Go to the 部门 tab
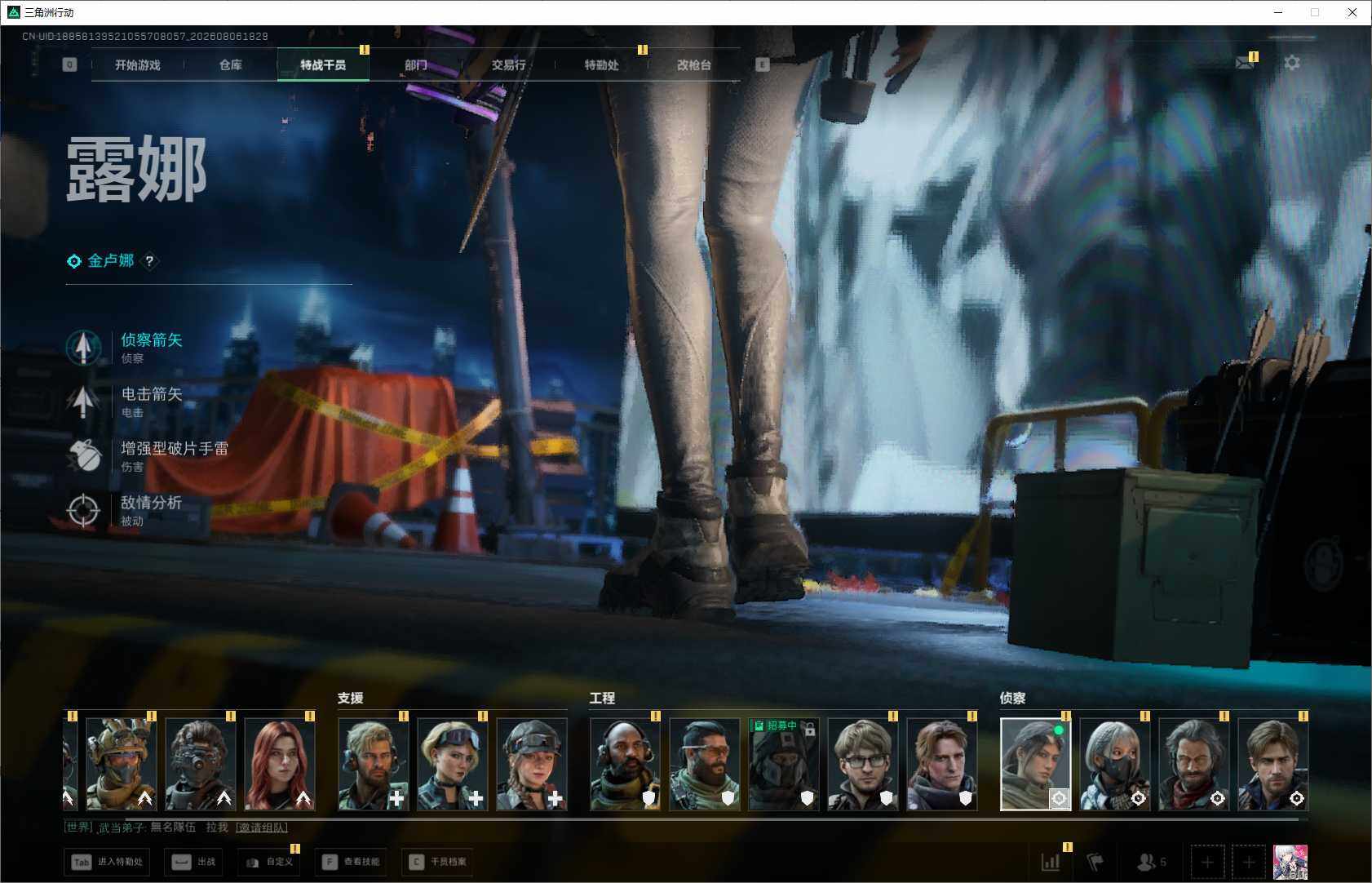 click(x=416, y=64)
